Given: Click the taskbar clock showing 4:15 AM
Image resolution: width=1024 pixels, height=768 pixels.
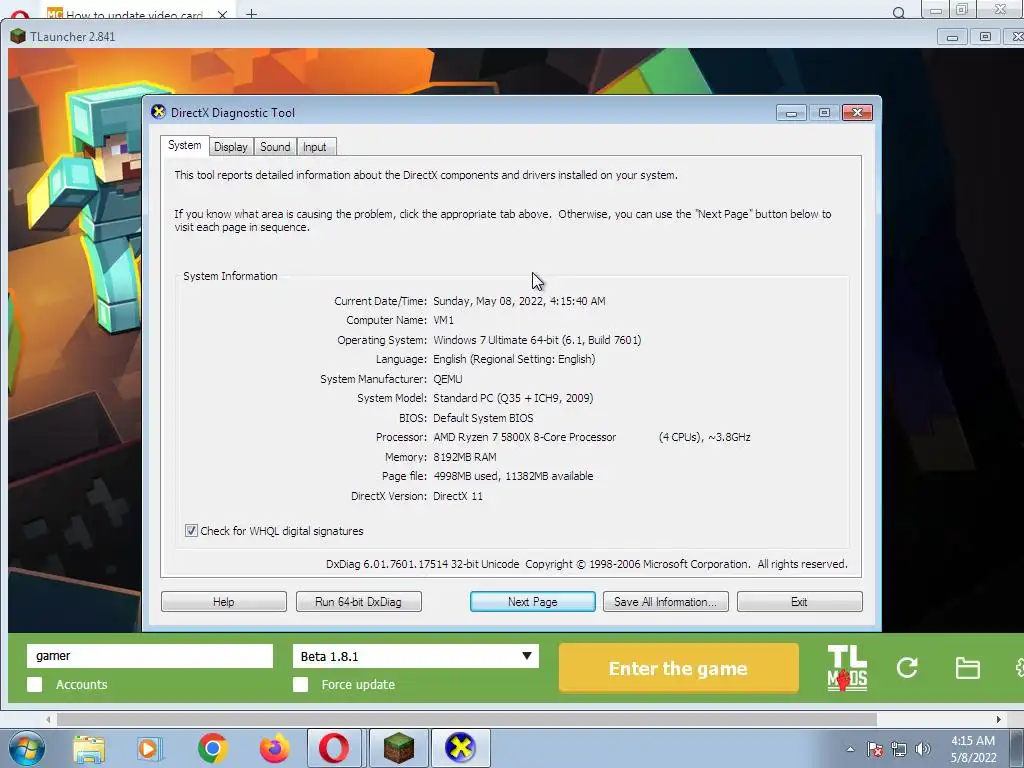Looking at the screenshot, I should [973, 749].
